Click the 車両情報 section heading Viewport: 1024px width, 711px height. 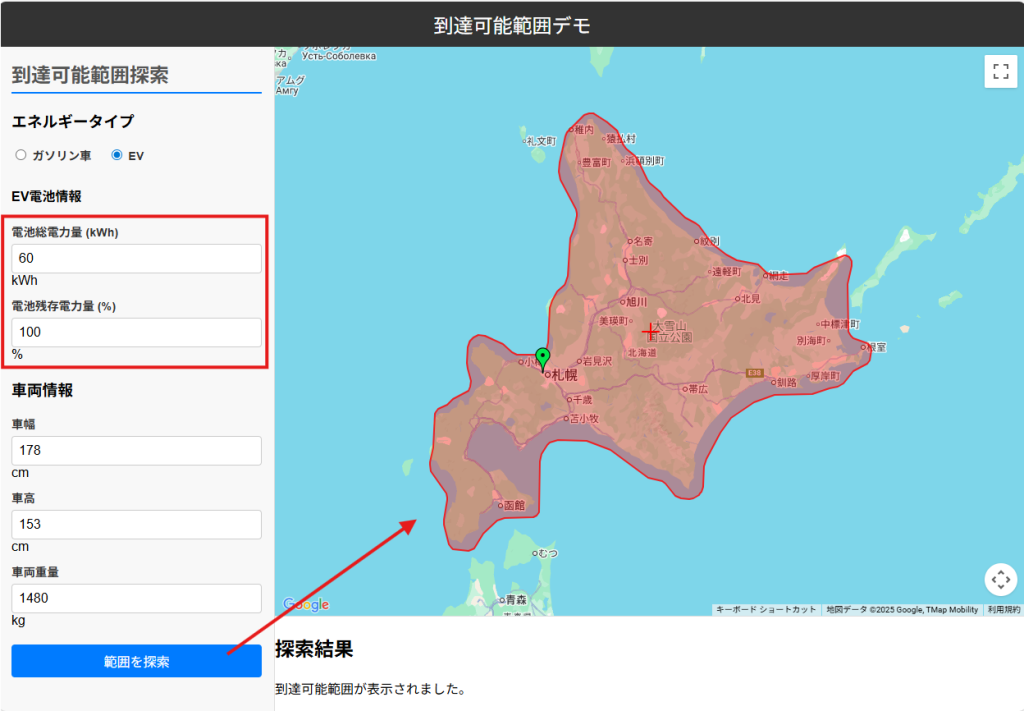(42, 390)
